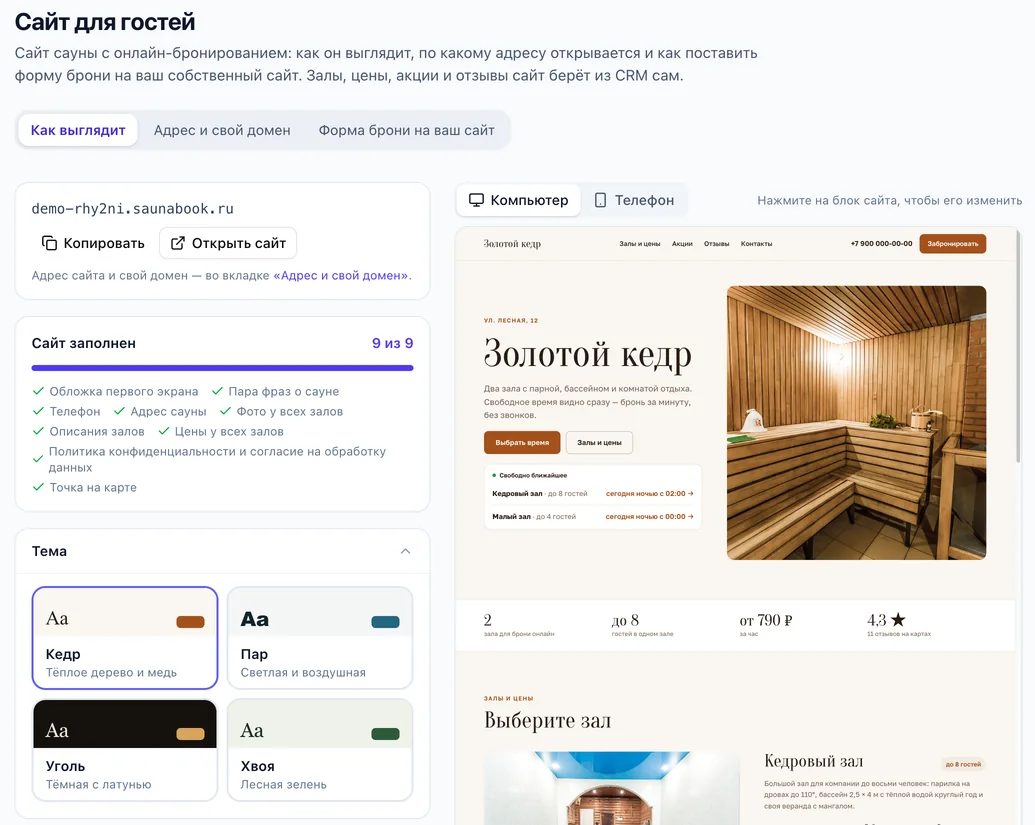Click the Контакты preview nav item
Image resolution: width=1035 pixels, height=825 pixels.
coord(756,244)
